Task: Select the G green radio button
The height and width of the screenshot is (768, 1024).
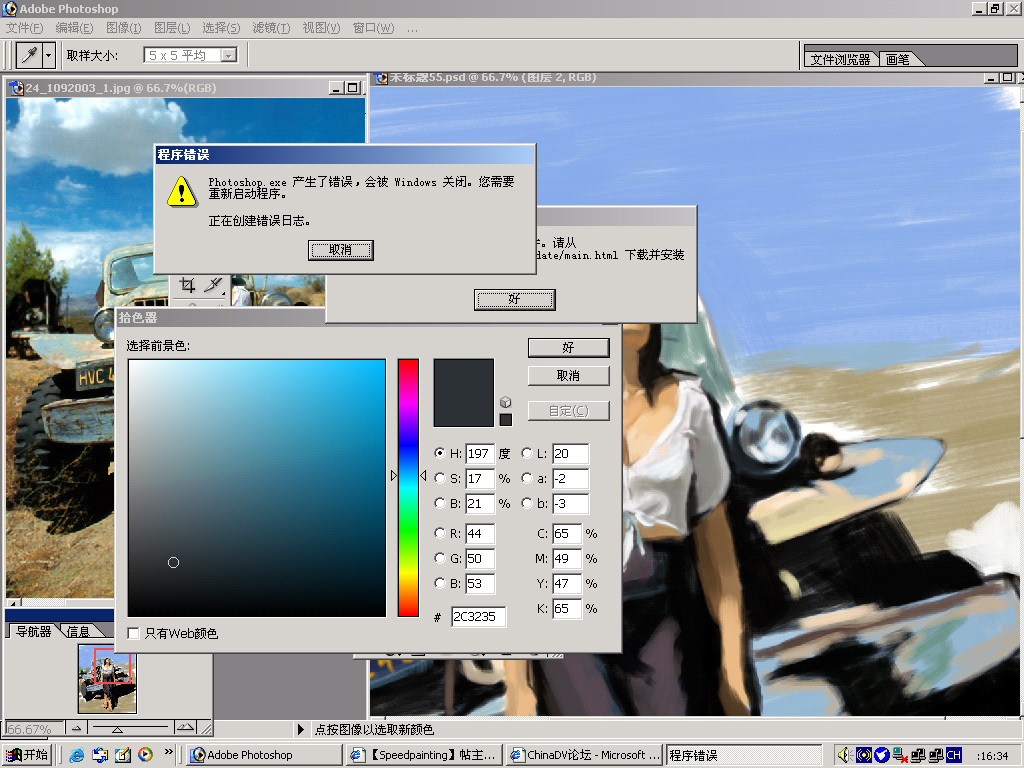Action: pos(440,558)
